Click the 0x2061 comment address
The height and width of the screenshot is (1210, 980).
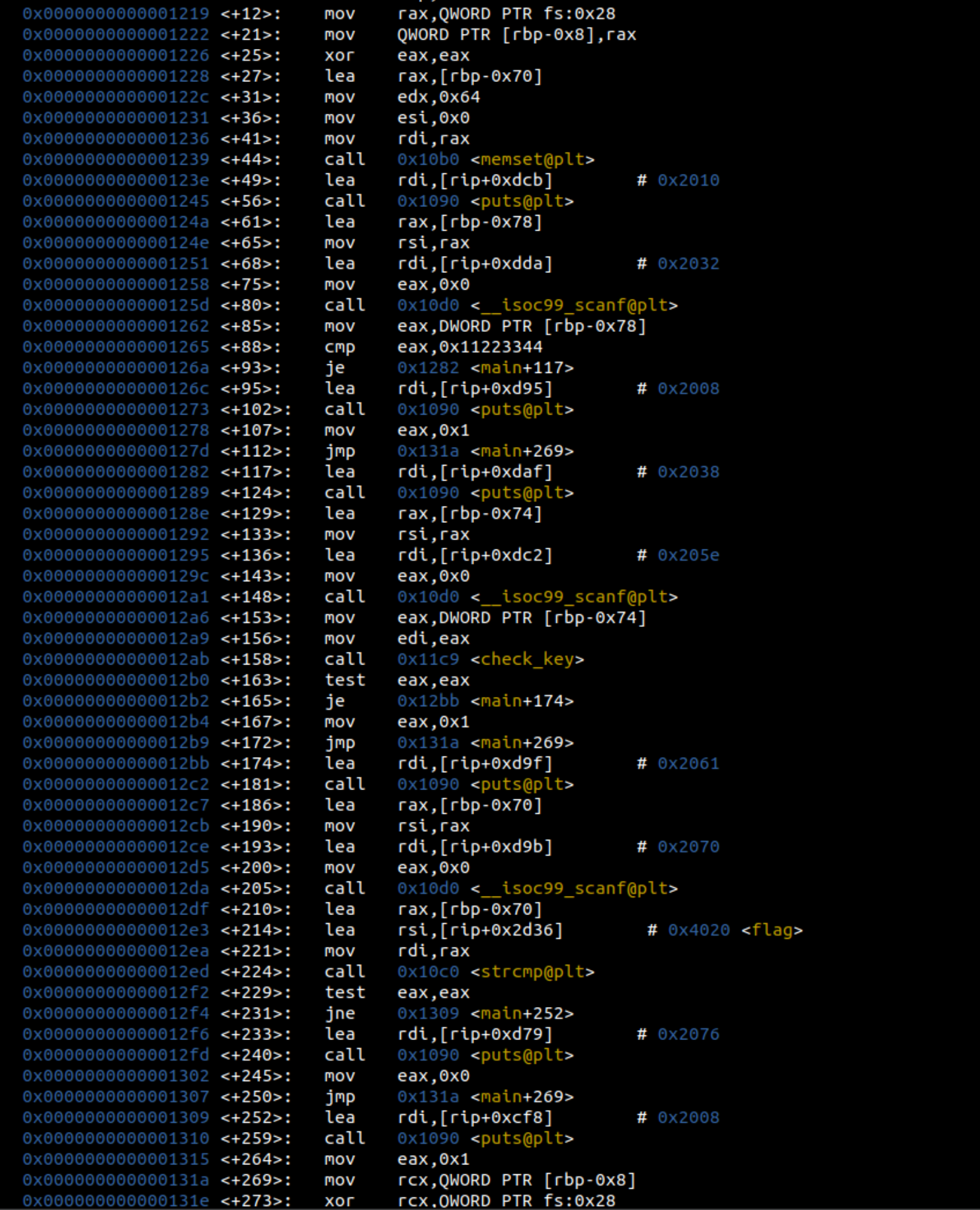coord(688,763)
